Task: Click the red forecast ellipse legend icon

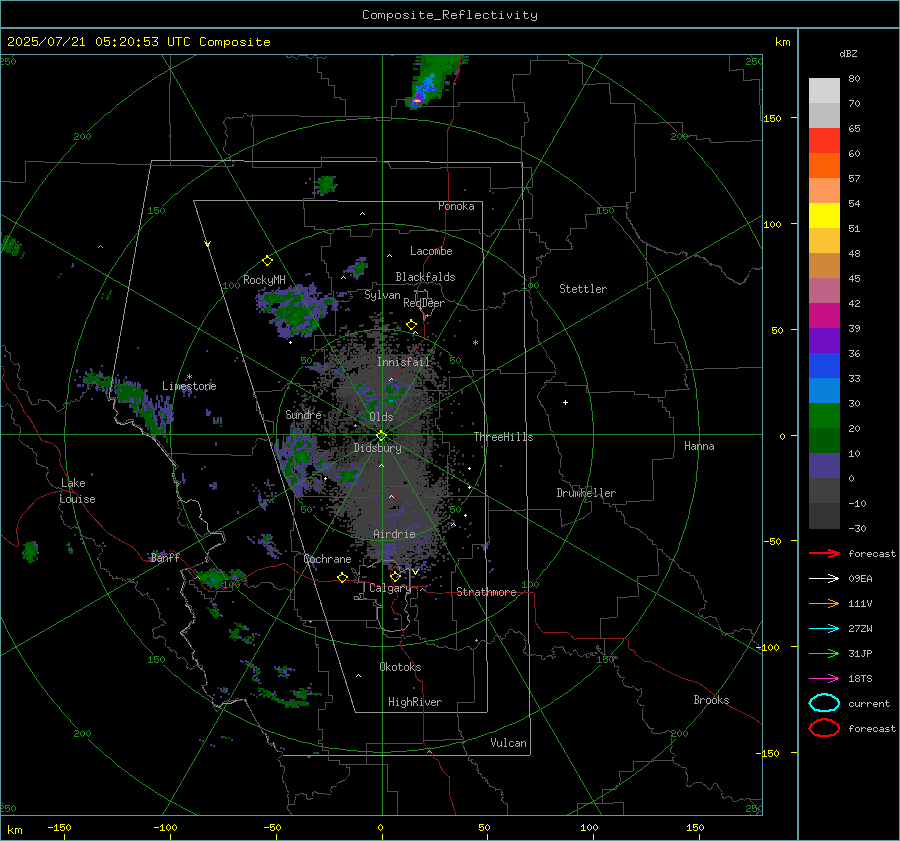Action: point(824,728)
